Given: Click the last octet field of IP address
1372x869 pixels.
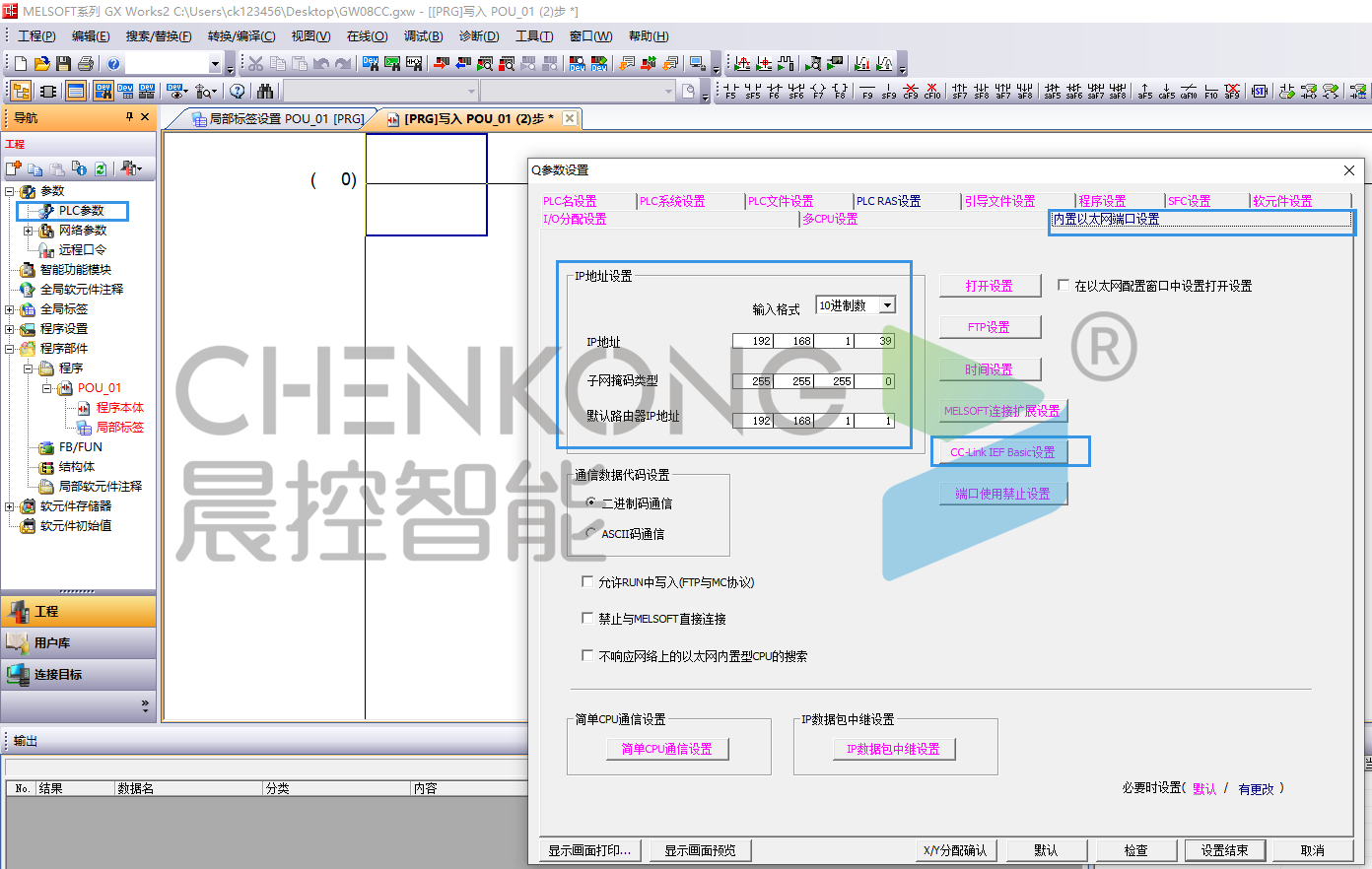Looking at the screenshot, I should click(x=875, y=341).
